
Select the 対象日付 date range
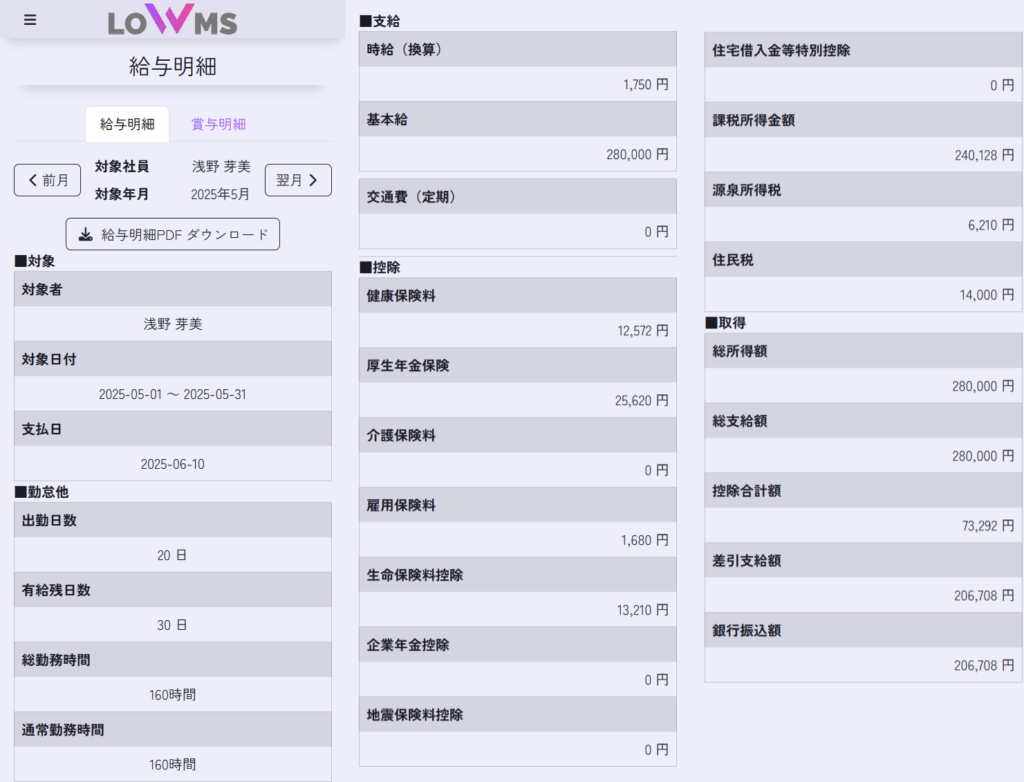(173, 394)
